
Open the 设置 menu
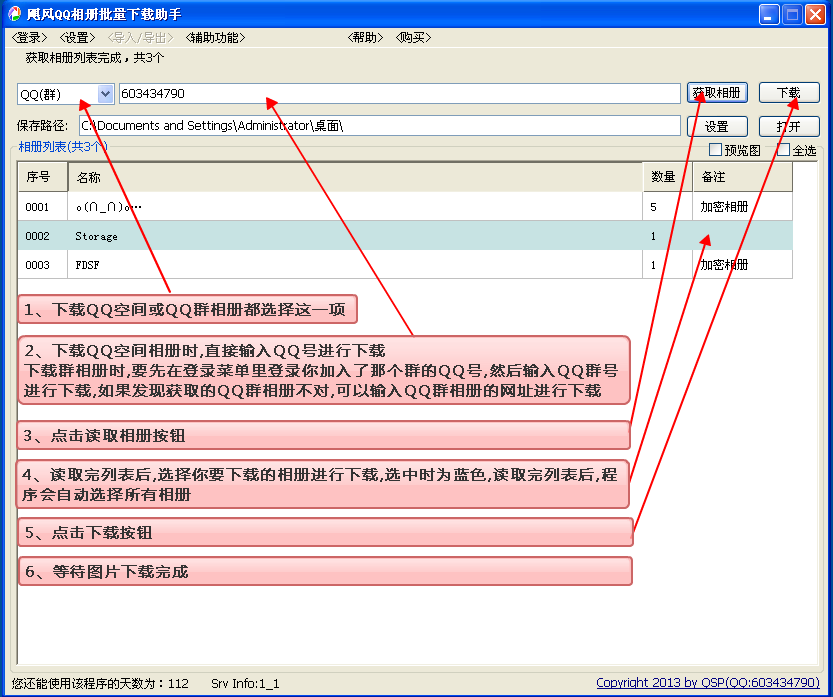(x=78, y=38)
